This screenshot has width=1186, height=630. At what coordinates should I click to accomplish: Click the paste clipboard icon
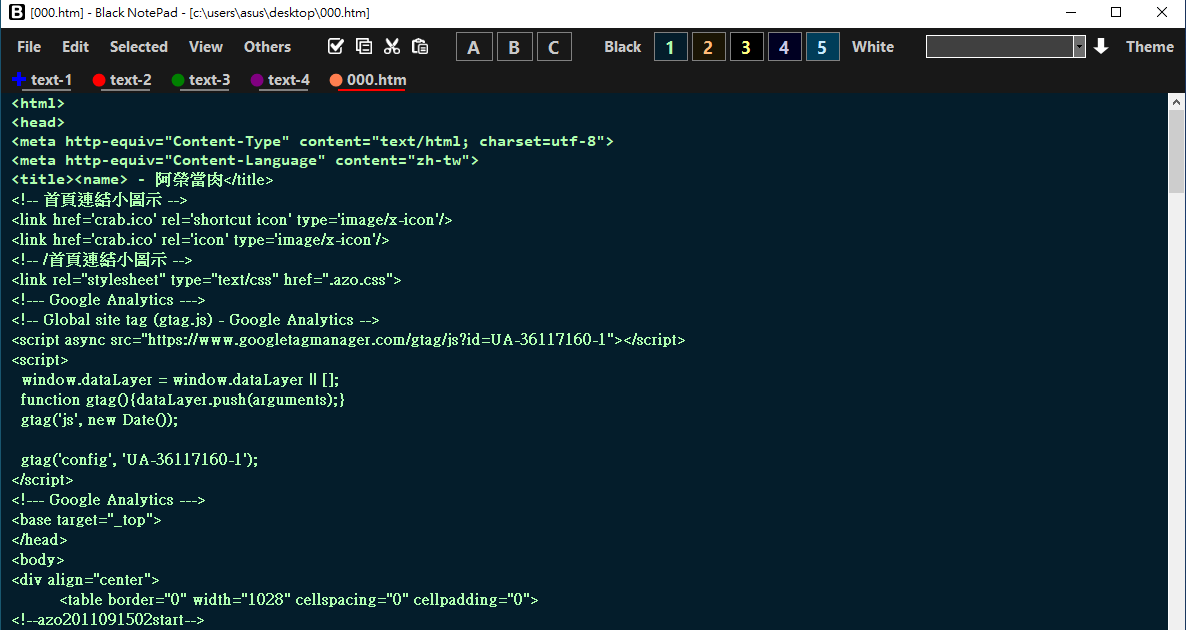[x=420, y=46]
